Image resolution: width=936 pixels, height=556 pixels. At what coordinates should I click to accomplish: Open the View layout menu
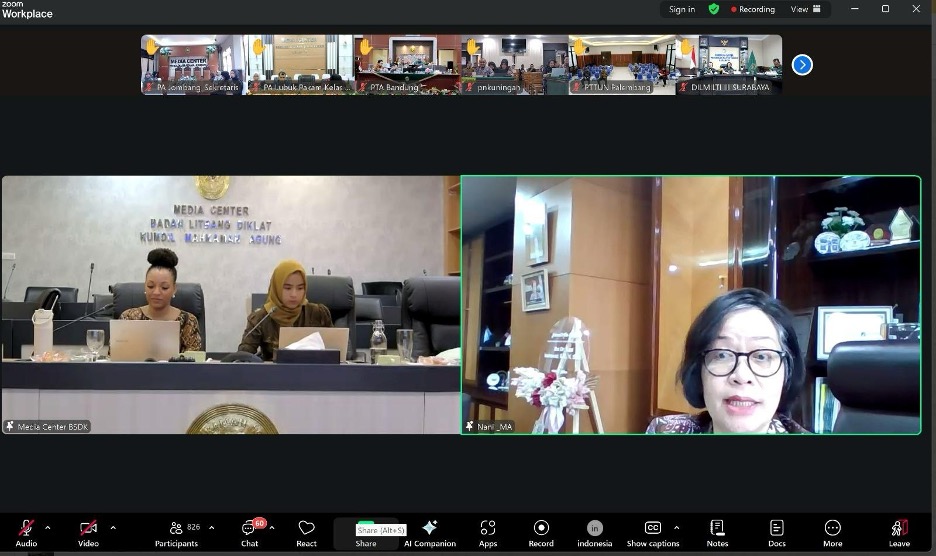tap(805, 9)
